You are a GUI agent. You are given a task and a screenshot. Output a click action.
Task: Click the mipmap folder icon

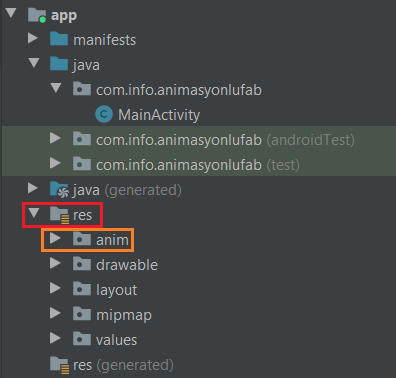pyautogui.click(x=82, y=314)
